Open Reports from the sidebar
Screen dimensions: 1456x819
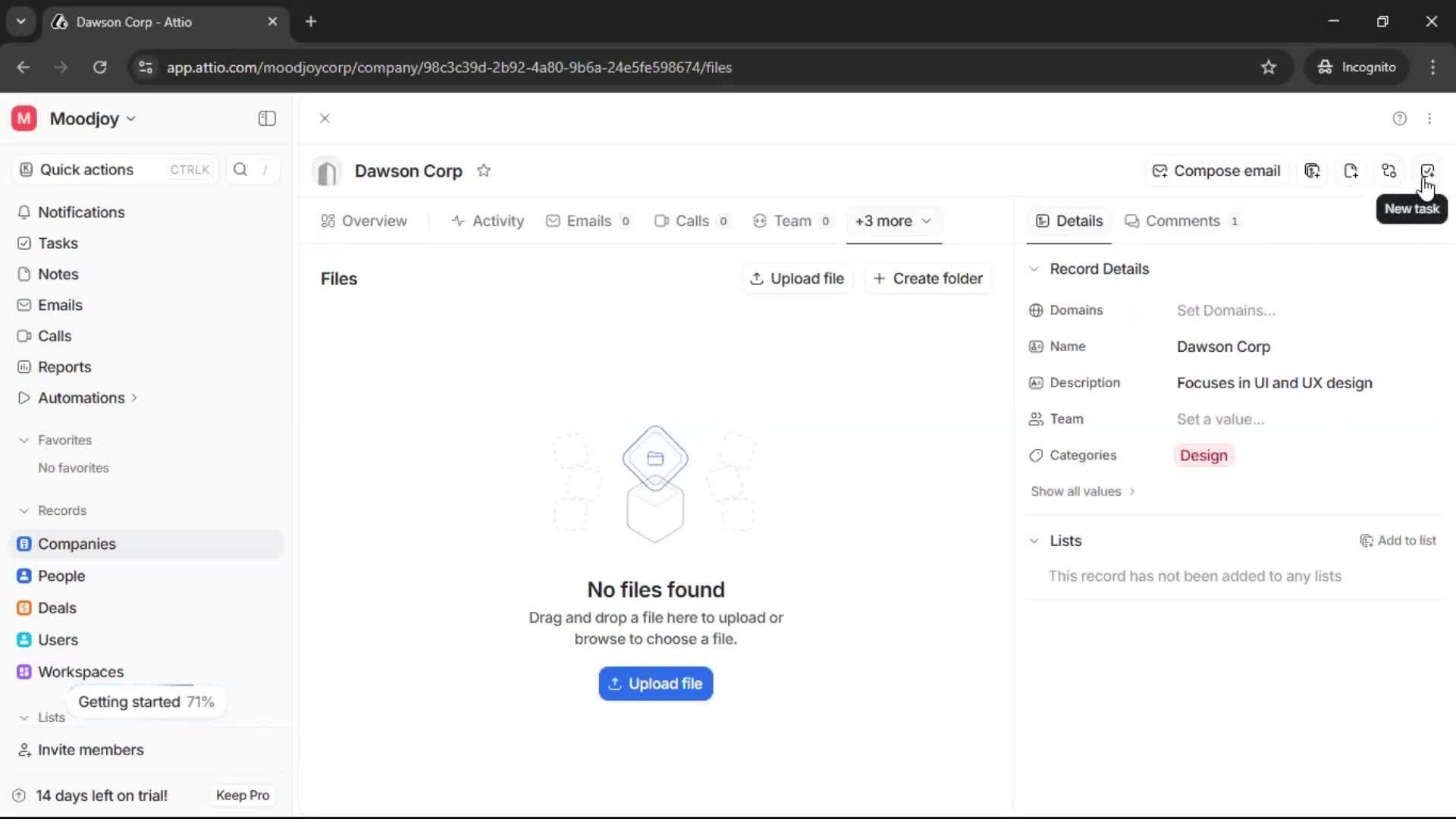[x=63, y=367]
